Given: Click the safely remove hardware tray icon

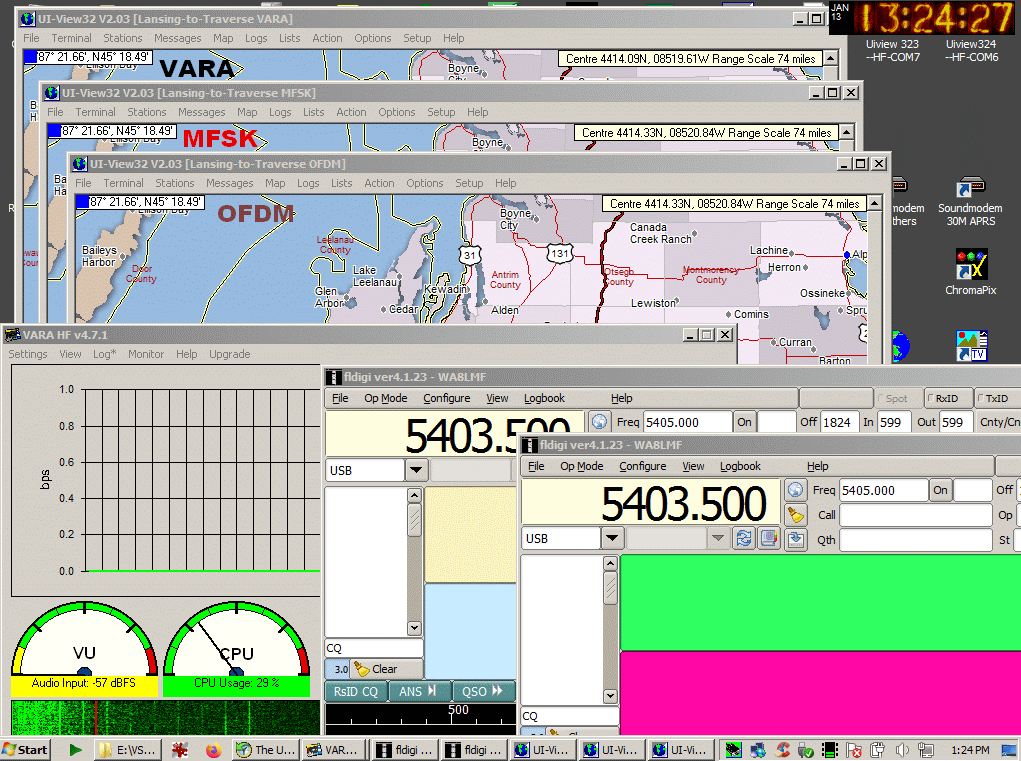Looking at the screenshot, I should 805,750.
